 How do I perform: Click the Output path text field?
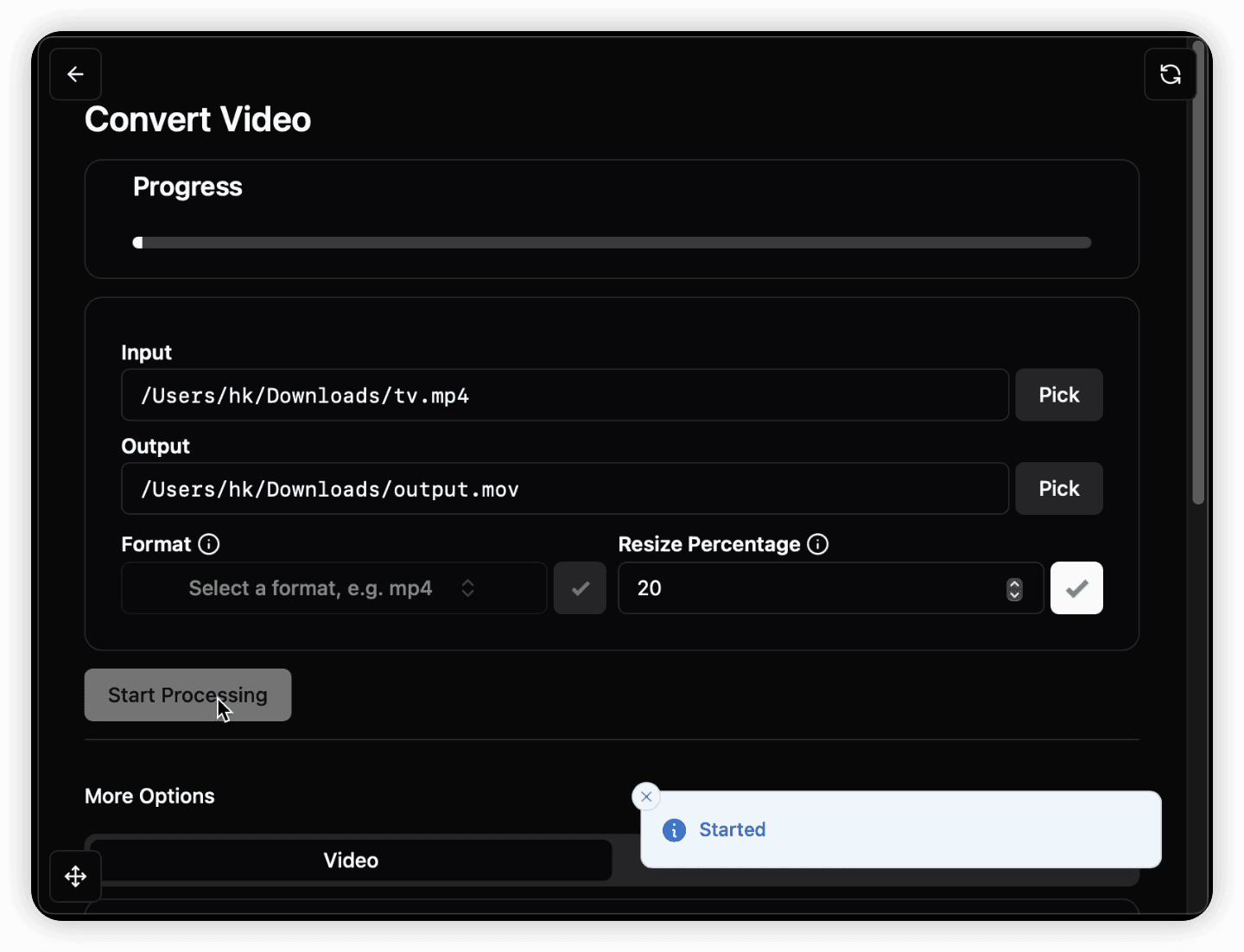tap(565, 489)
